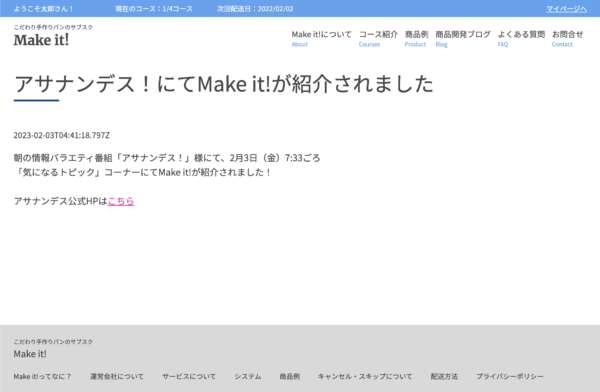Click the footer Make it! logo text
Screen dimensions: 600x392
pos(30,354)
